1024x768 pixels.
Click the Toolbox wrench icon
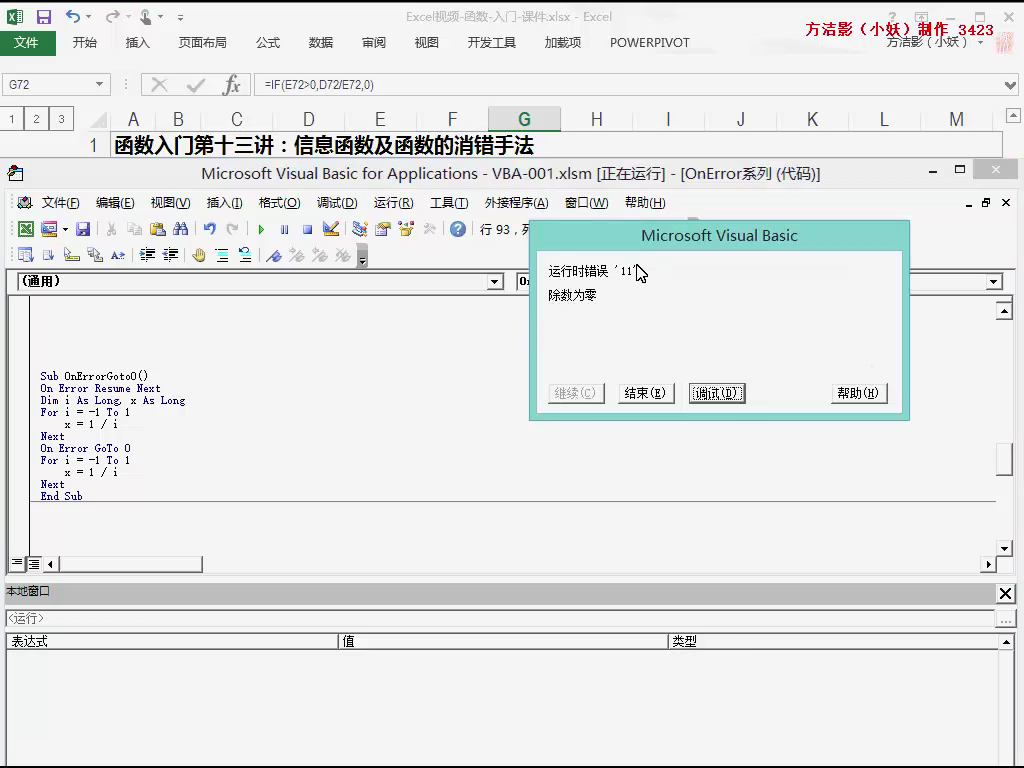[x=429, y=229]
